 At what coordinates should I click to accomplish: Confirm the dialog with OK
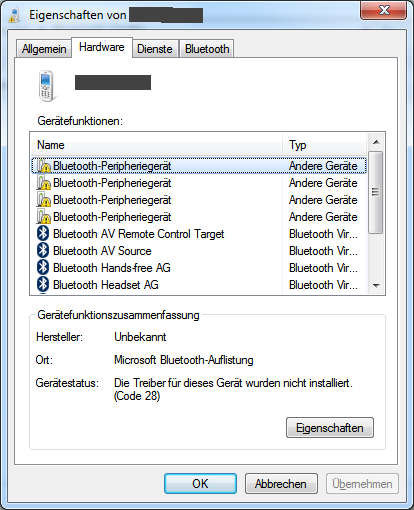click(x=200, y=483)
